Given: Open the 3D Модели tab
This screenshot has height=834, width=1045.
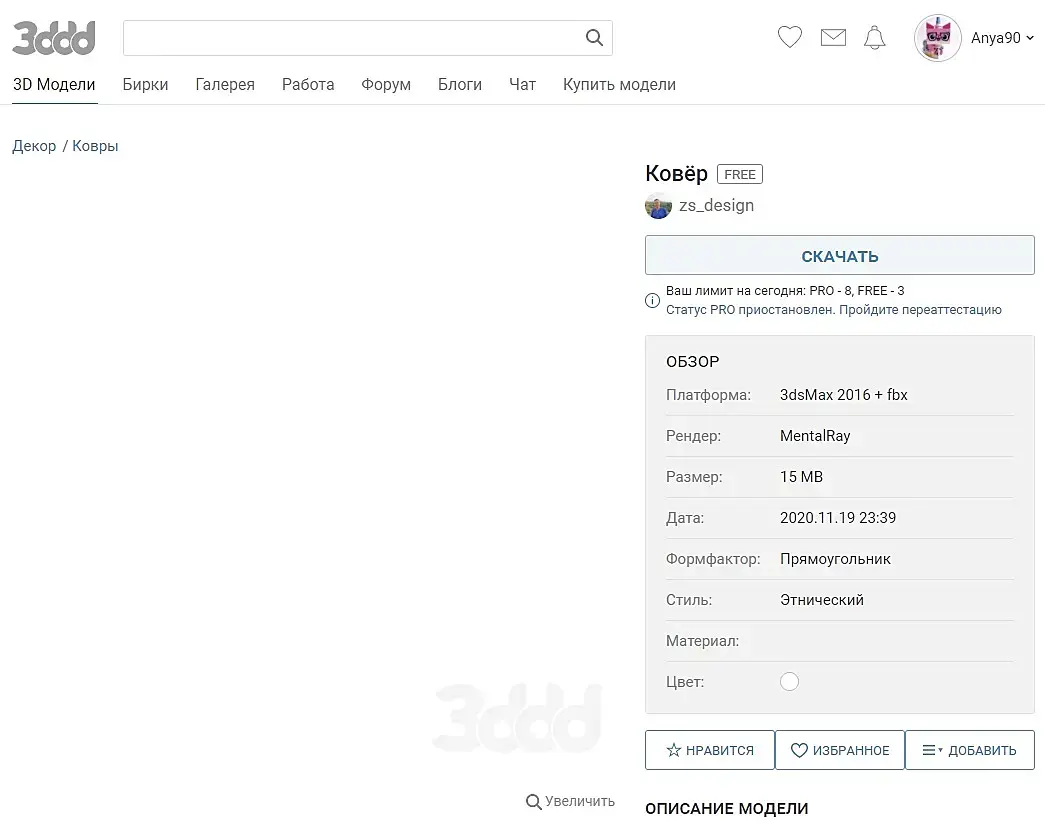Looking at the screenshot, I should tap(54, 85).
